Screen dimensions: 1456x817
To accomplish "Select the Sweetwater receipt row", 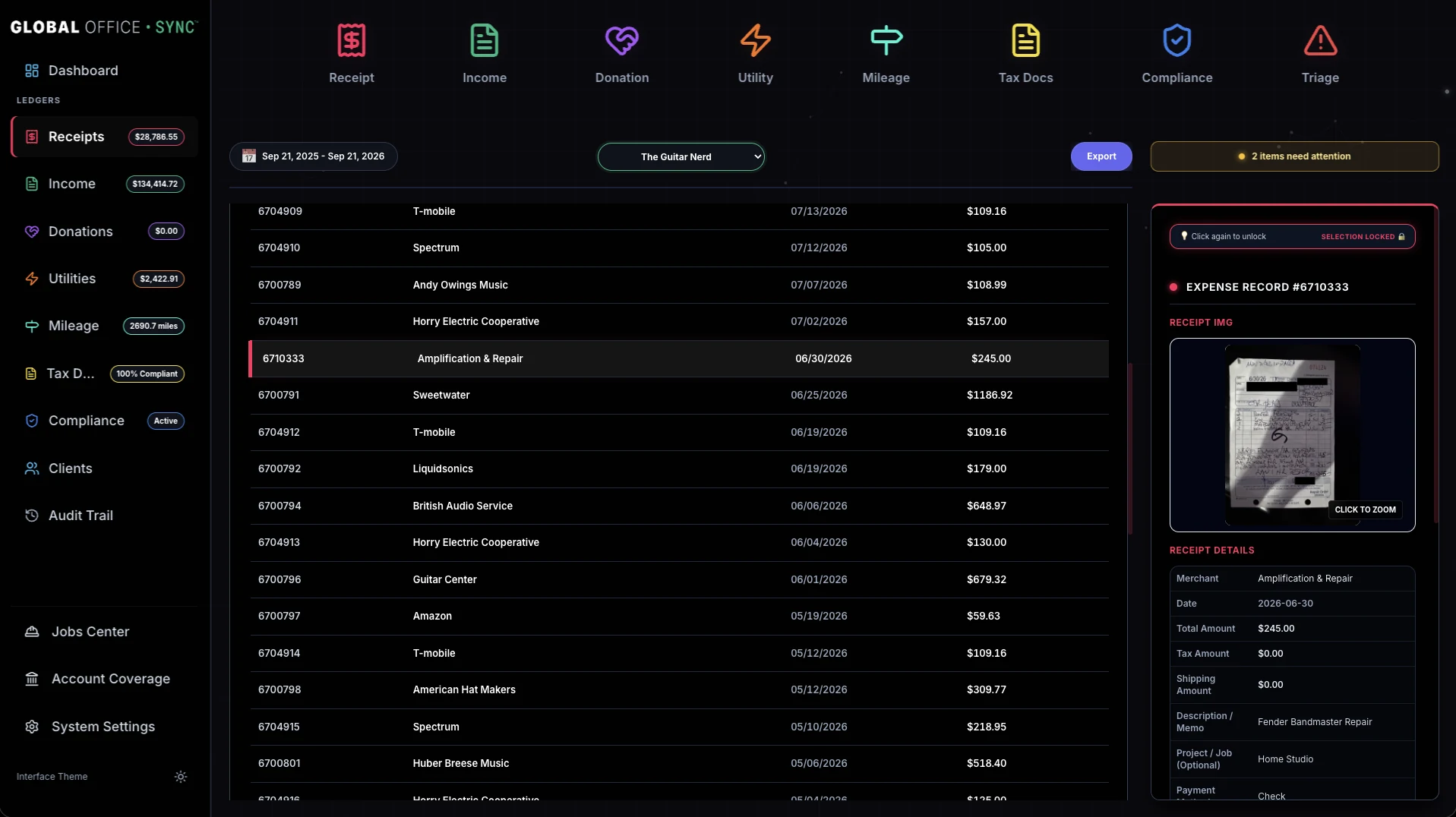I will point(679,395).
